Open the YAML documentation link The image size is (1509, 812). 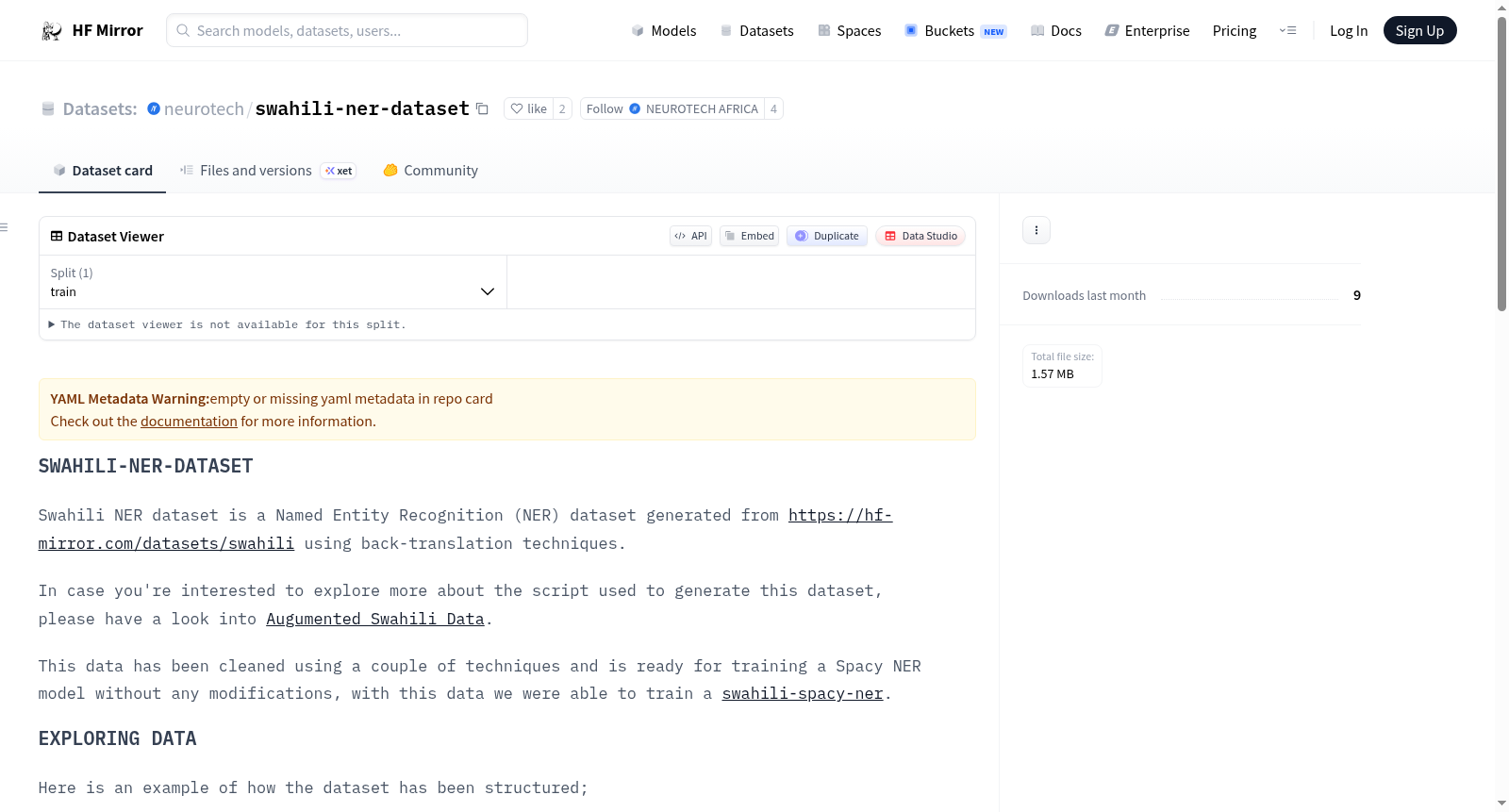pos(189,422)
